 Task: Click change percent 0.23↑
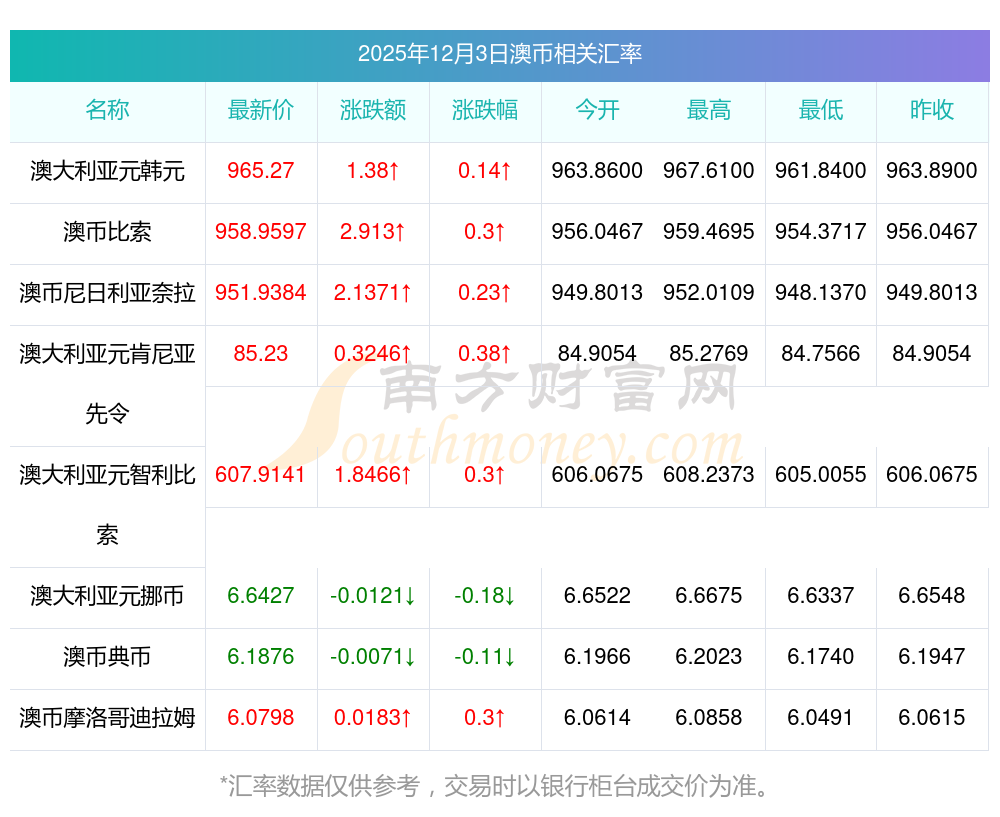coord(485,293)
